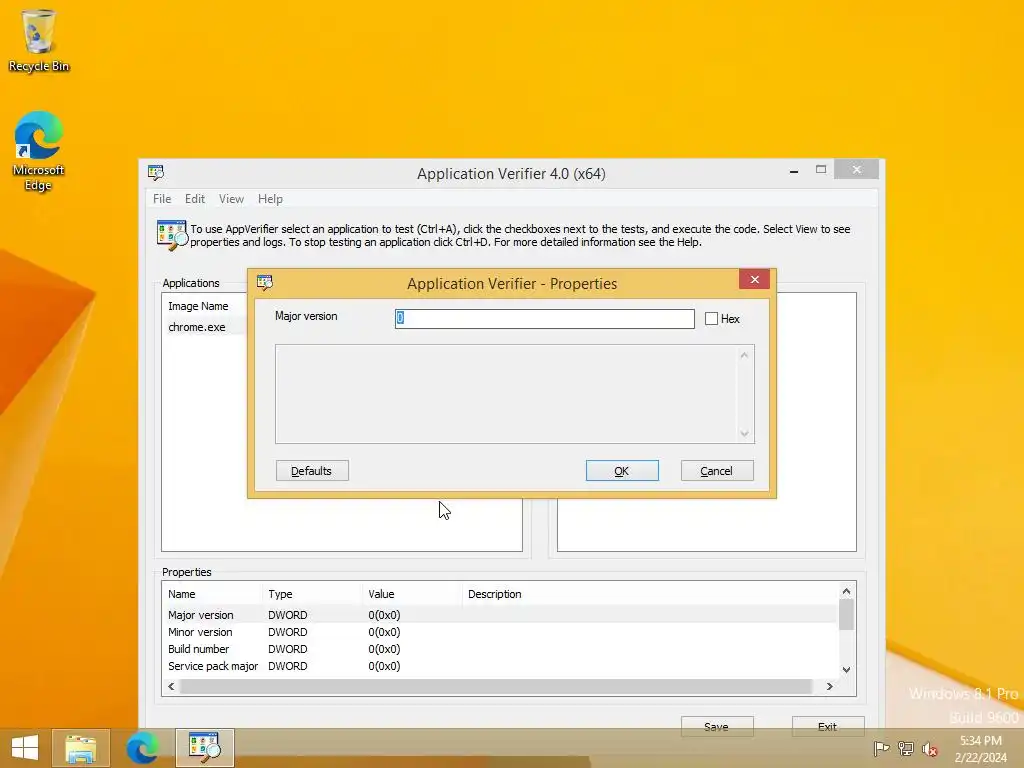Select the Build number property row
This screenshot has height=768, width=1024.
click(500, 649)
